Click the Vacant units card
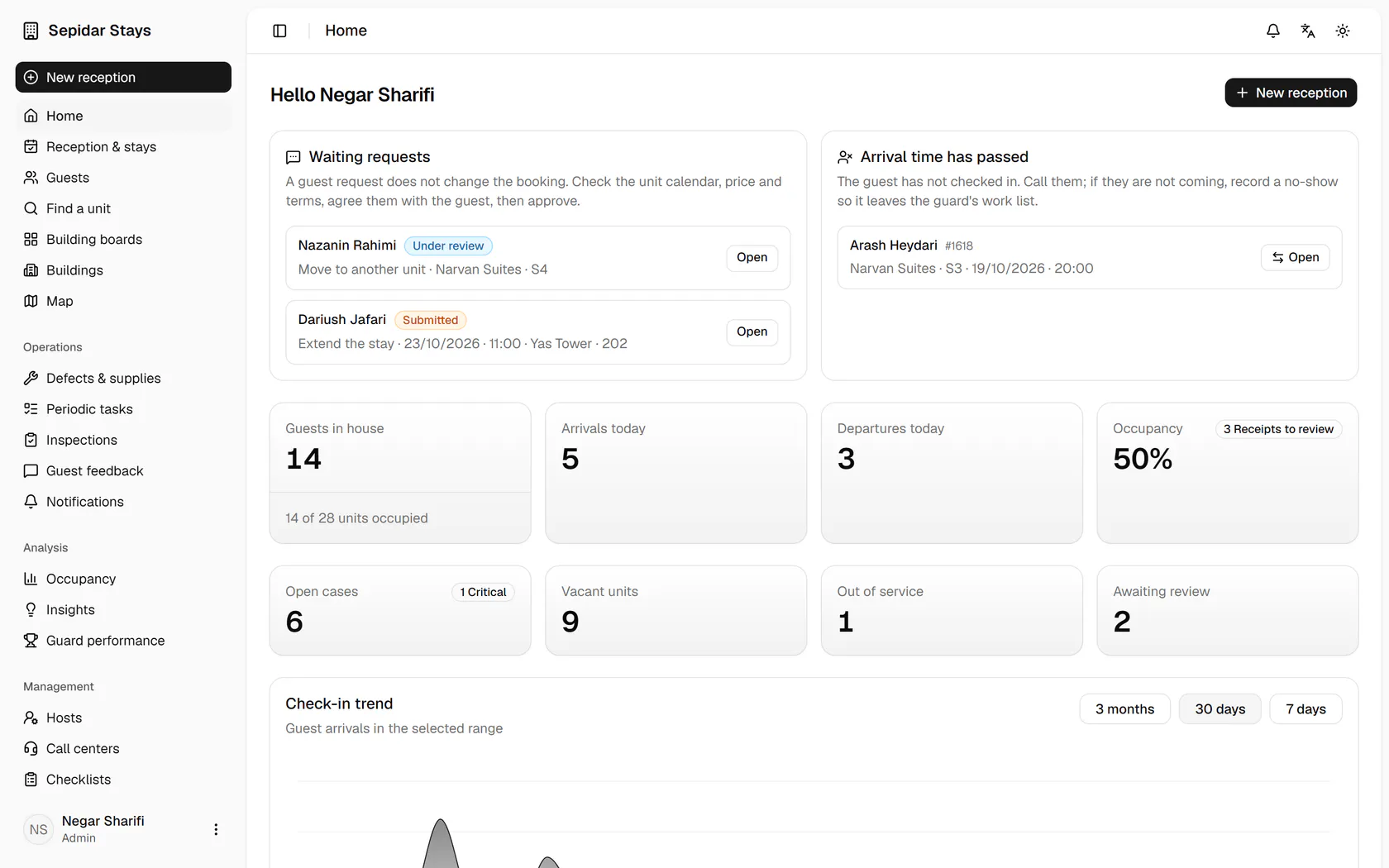The width and height of the screenshot is (1389, 868). [676, 611]
